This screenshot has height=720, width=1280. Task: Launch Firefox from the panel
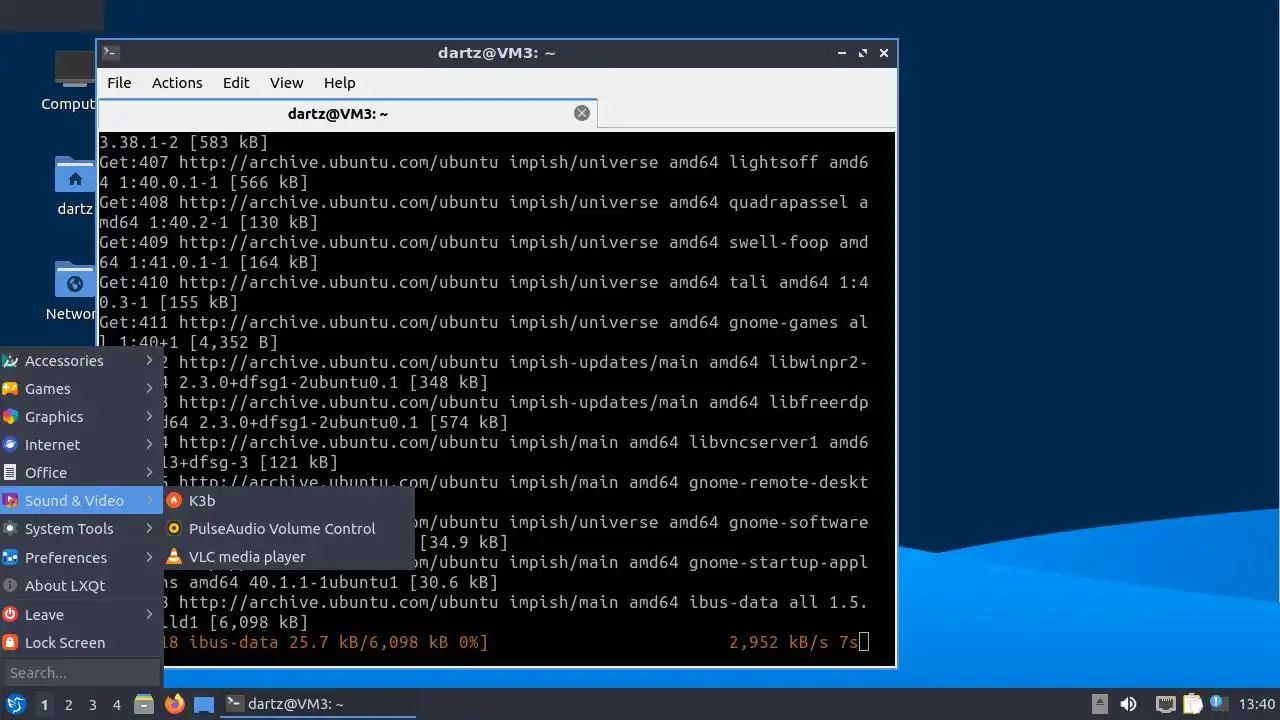(x=174, y=704)
